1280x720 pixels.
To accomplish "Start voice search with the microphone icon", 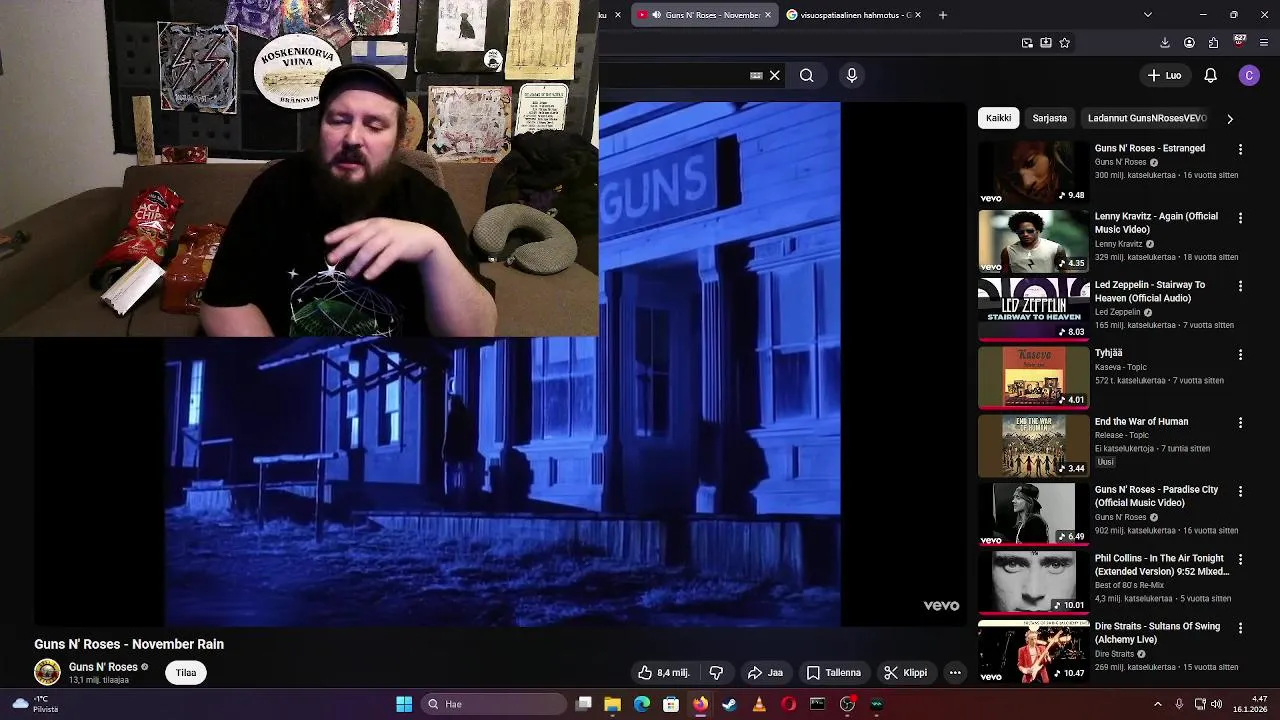I will click(x=852, y=75).
